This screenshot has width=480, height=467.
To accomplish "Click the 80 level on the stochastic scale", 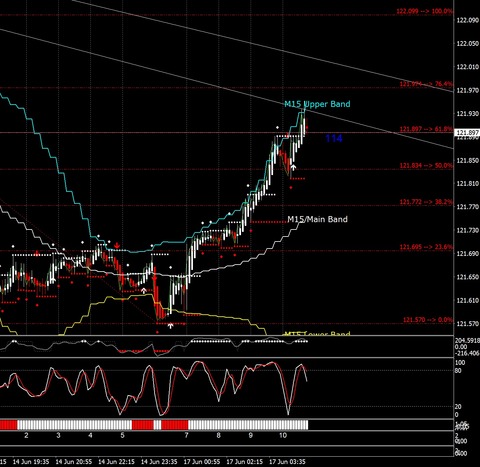I will (458, 371).
